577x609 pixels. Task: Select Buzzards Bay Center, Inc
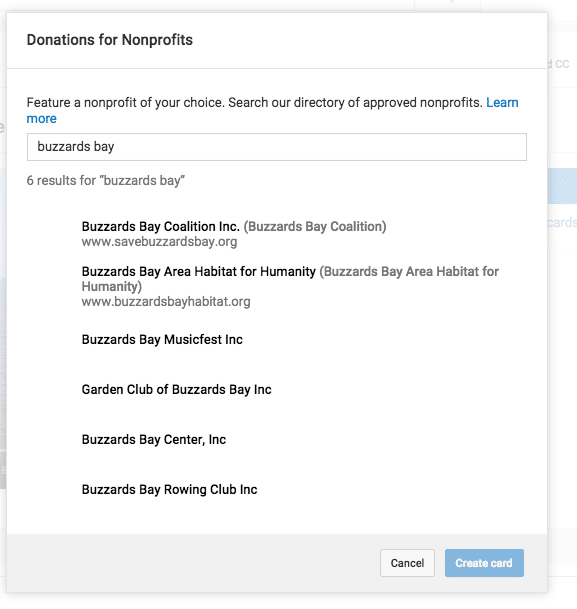point(154,440)
